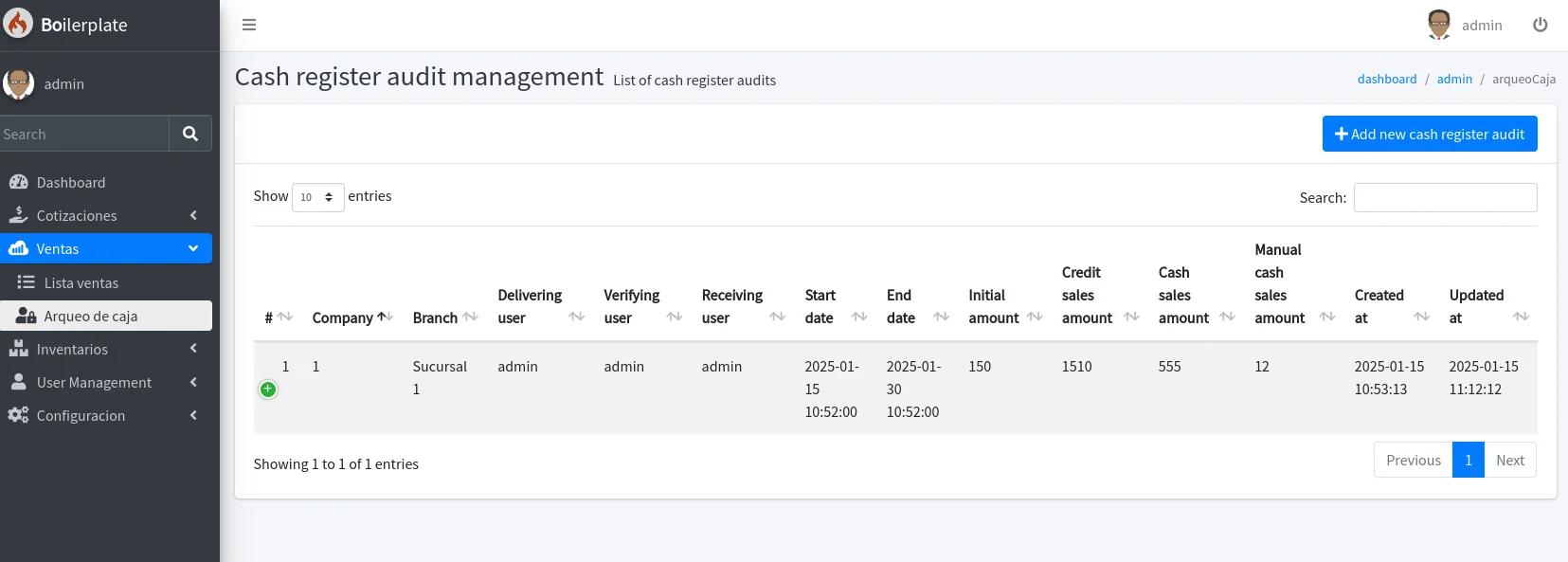Screen dimensions: 1568x562
Task: Click the table Search input field
Action: click(x=1445, y=197)
